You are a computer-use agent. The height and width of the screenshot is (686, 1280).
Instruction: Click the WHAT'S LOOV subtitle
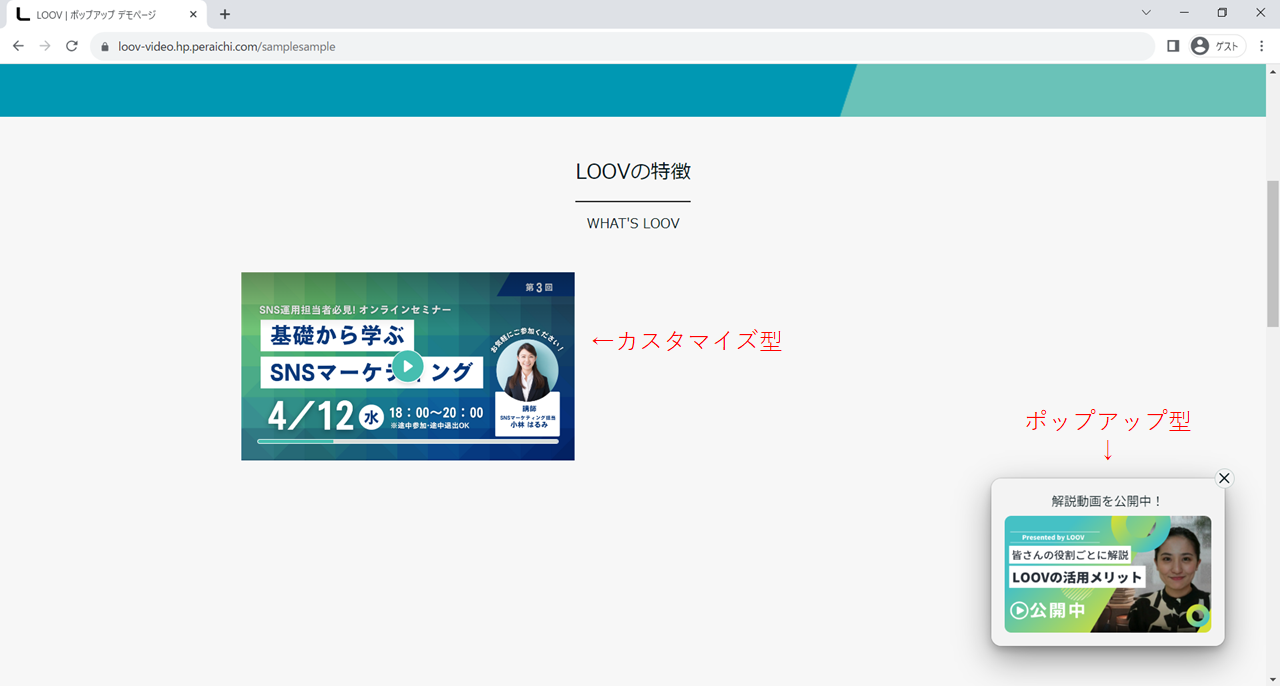(633, 223)
